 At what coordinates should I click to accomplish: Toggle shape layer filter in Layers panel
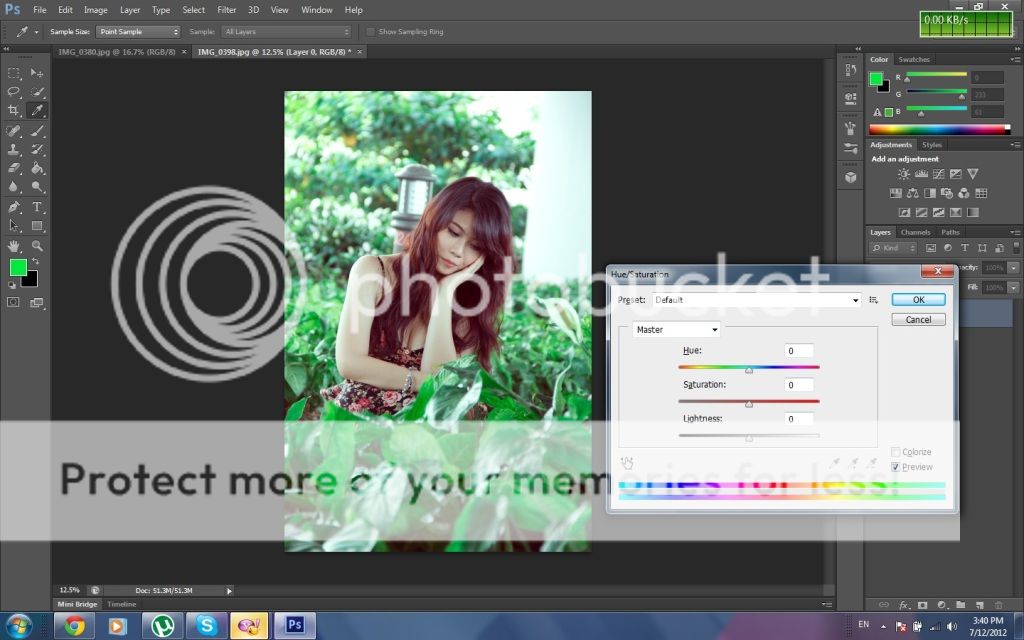(982, 248)
